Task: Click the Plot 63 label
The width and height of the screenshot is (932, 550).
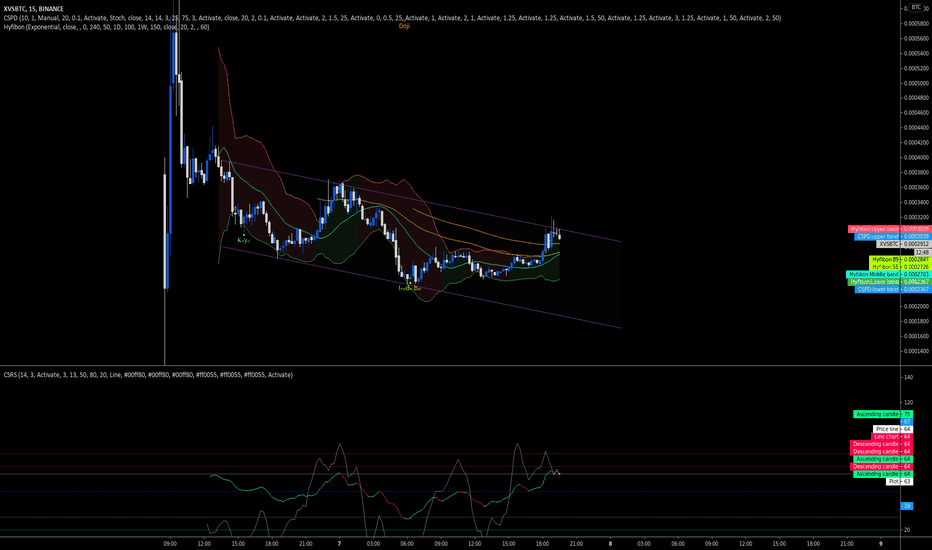Action: coord(899,482)
